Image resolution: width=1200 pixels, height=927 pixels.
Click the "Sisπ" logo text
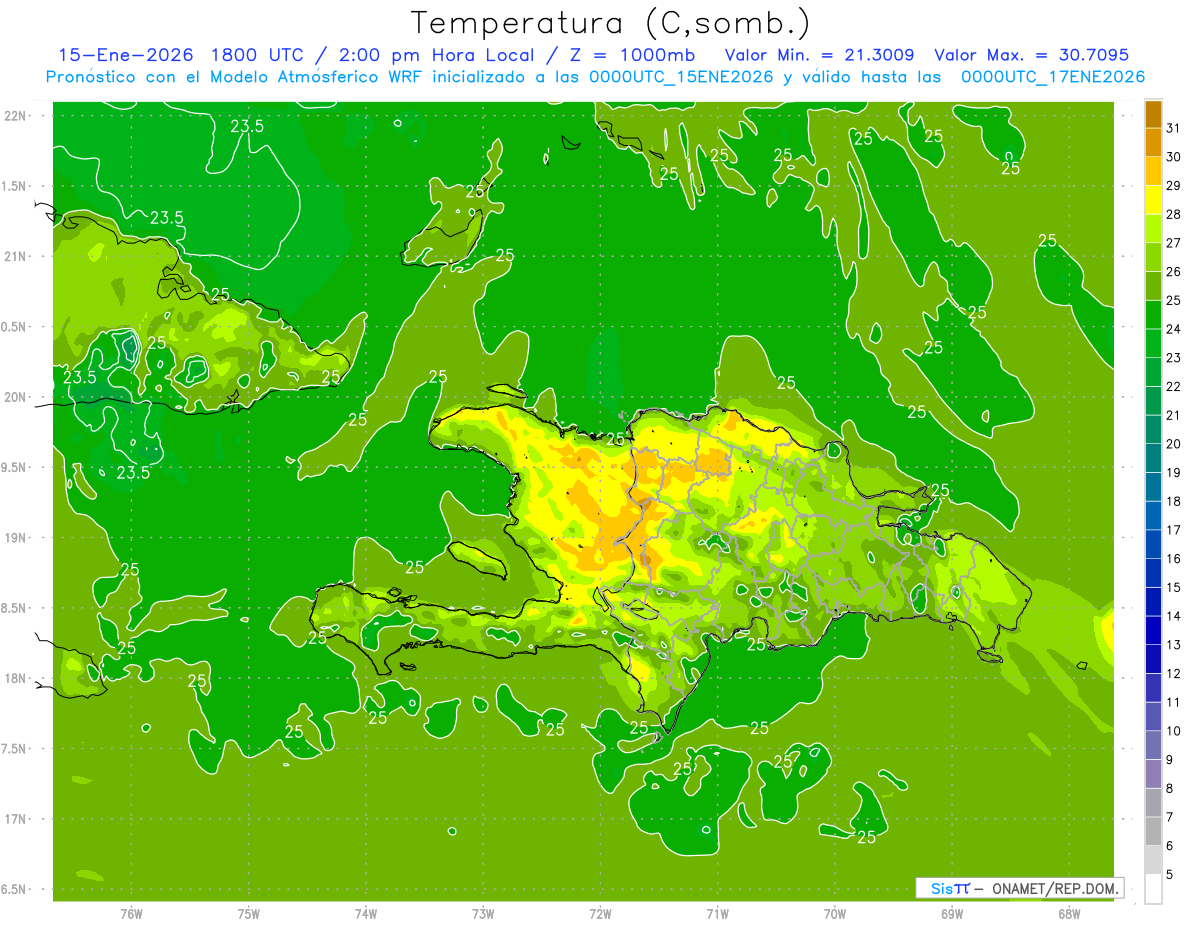click(x=950, y=888)
